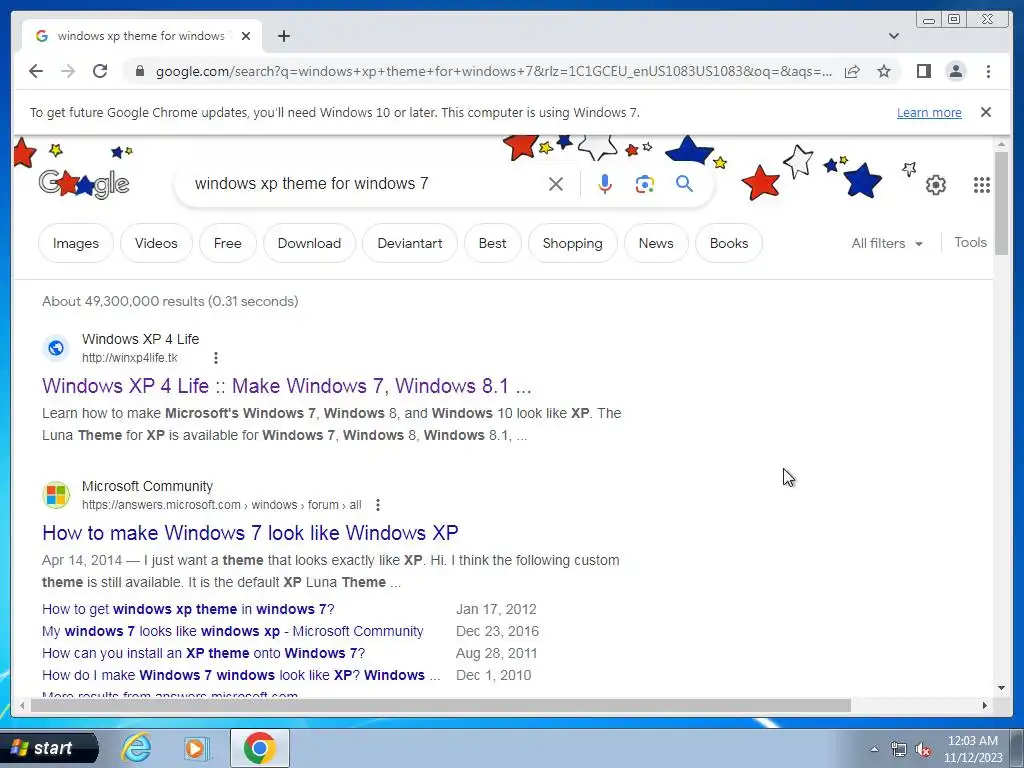Submit search with magnifier icon
This screenshot has width=1024, height=768.
coord(684,184)
